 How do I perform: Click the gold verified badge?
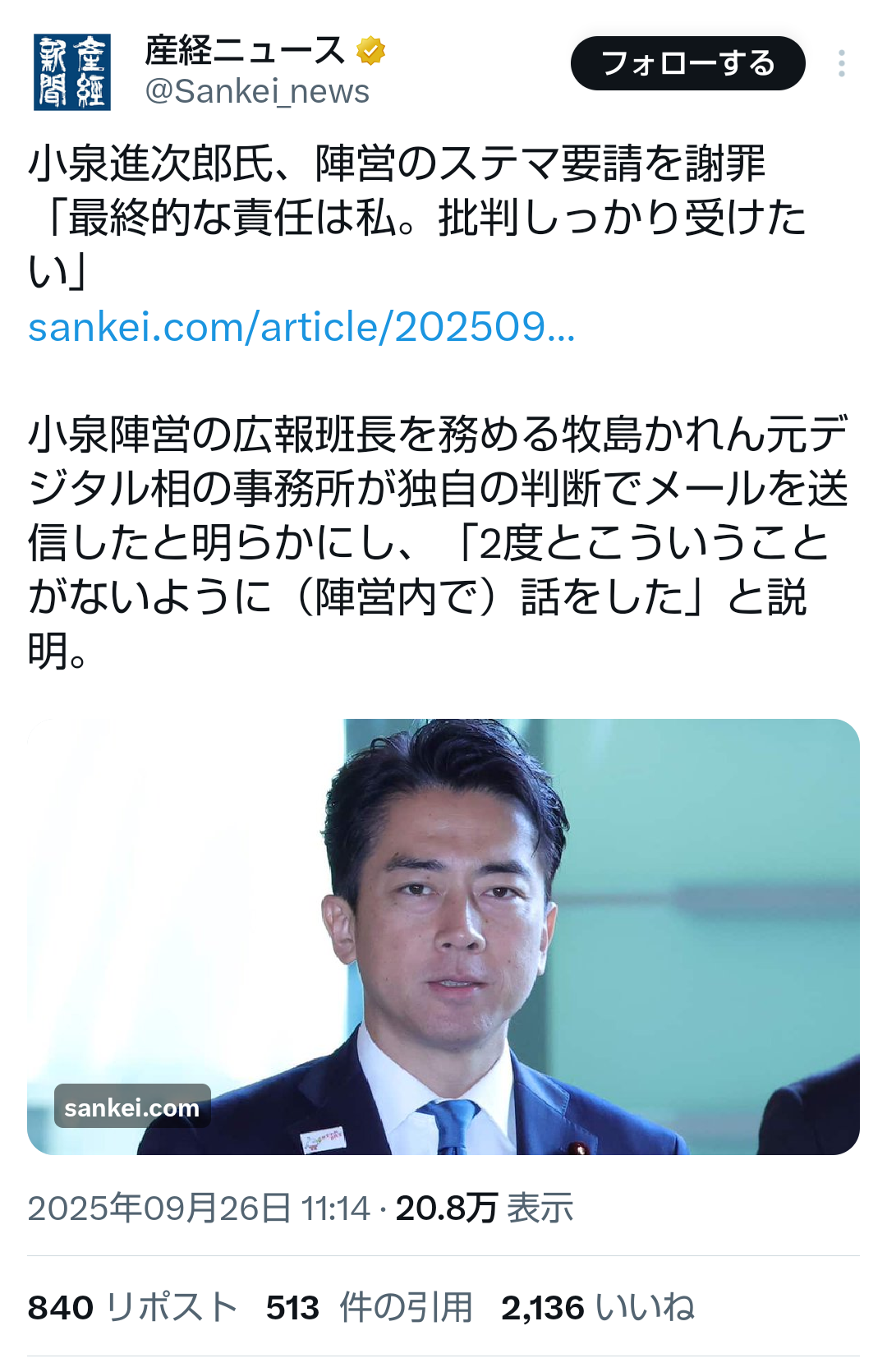coord(371,51)
